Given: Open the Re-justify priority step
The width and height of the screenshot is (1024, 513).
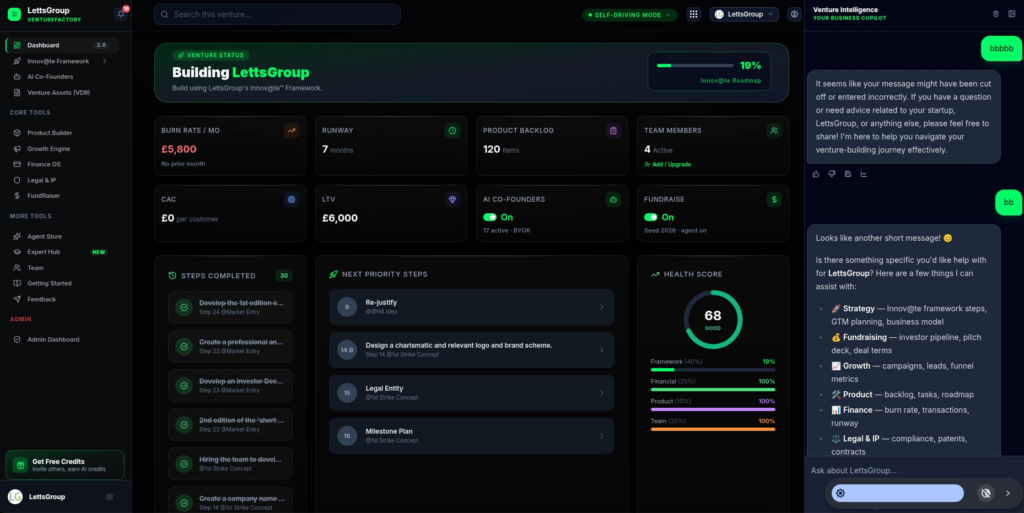Looking at the screenshot, I should pos(472,307).
